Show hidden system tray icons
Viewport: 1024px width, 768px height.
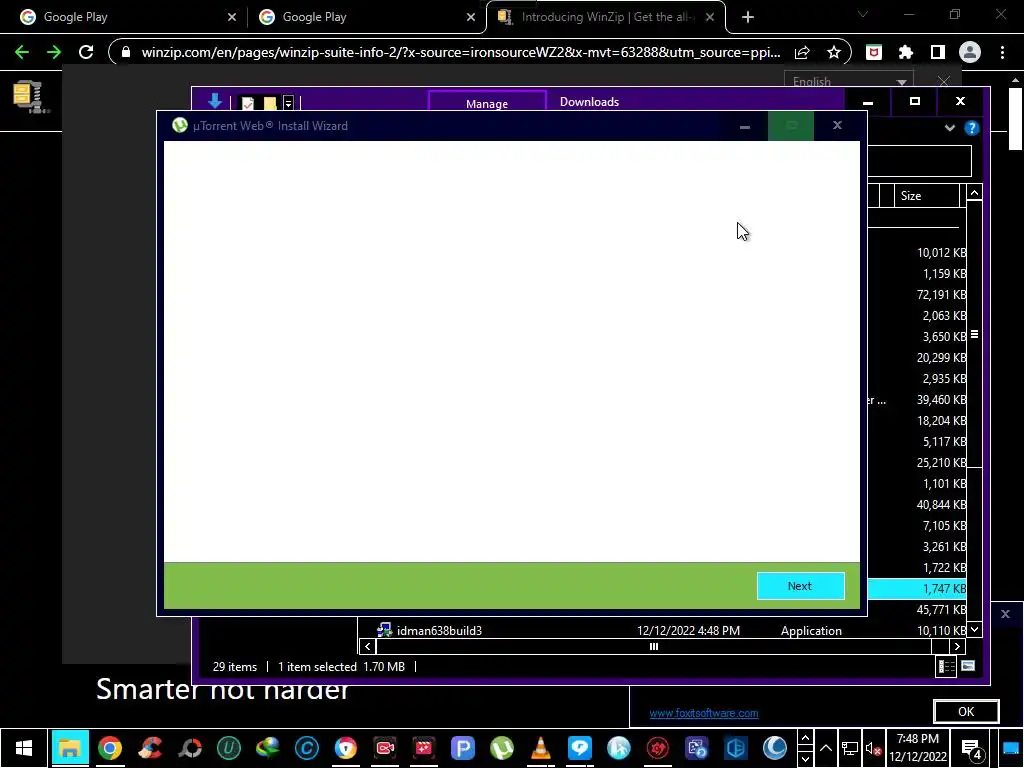click(x=825, y=748)
